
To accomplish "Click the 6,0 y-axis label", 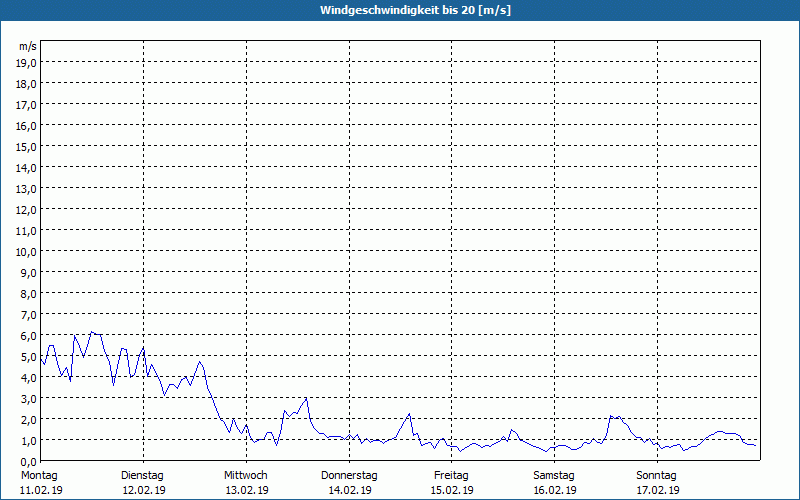I will 29,336.
